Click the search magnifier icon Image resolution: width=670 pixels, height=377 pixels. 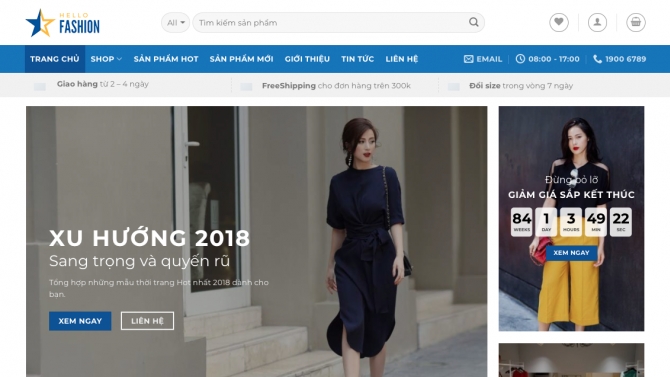[x=473, y=22]
